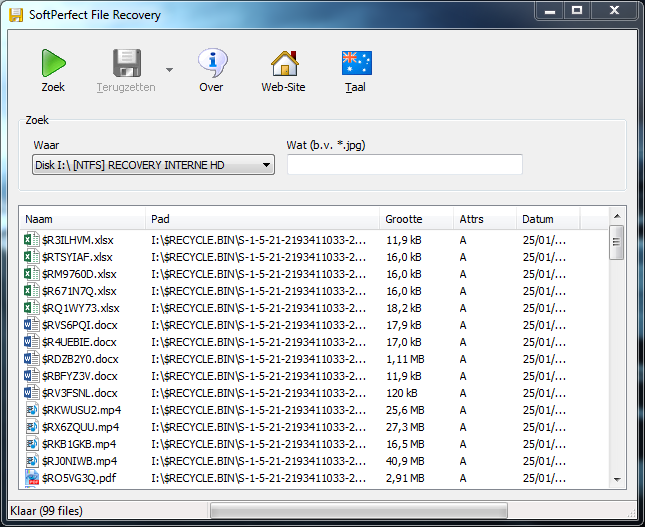The width and height of the screenshot is (645, 527).
Task: Sort by the Attrs column header
Action: coord(485,219)
